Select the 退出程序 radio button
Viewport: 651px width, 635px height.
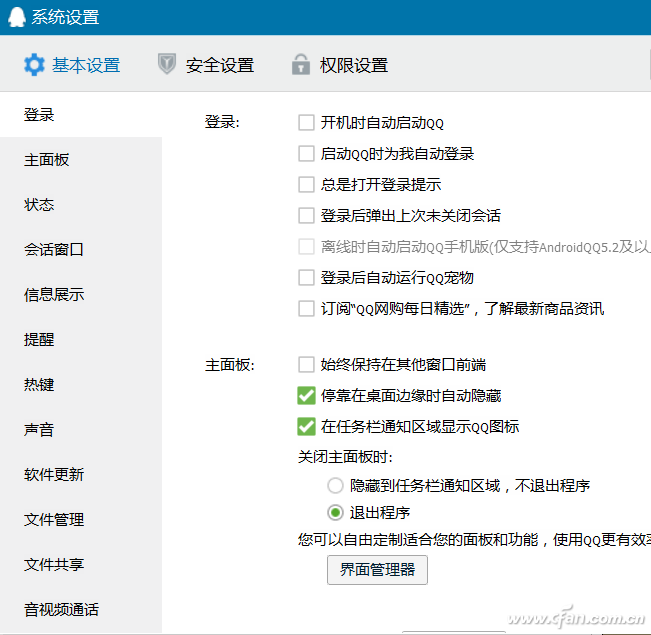click(335, 512)
